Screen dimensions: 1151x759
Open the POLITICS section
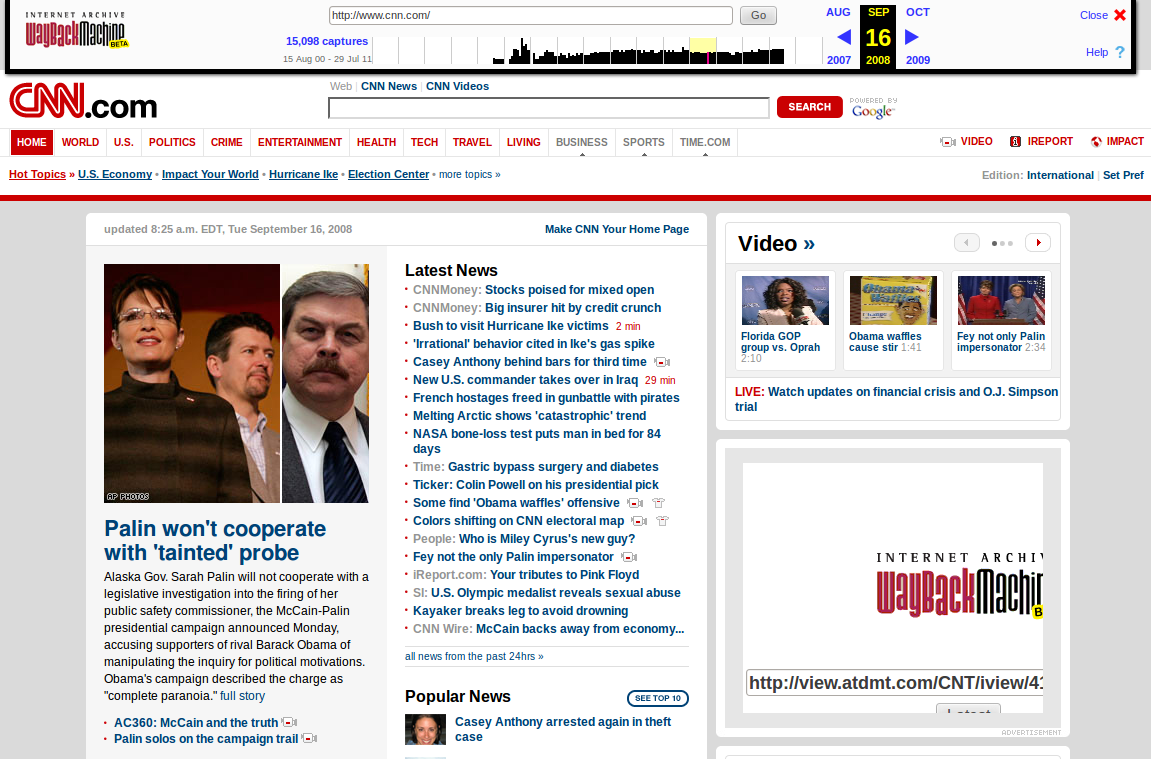coord(173,142)
